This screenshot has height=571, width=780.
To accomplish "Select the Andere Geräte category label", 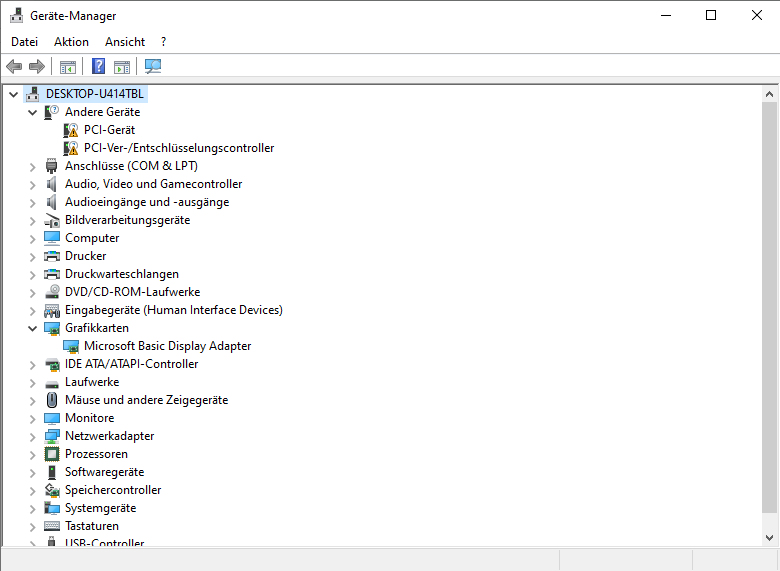I will [x=102, y=112].
